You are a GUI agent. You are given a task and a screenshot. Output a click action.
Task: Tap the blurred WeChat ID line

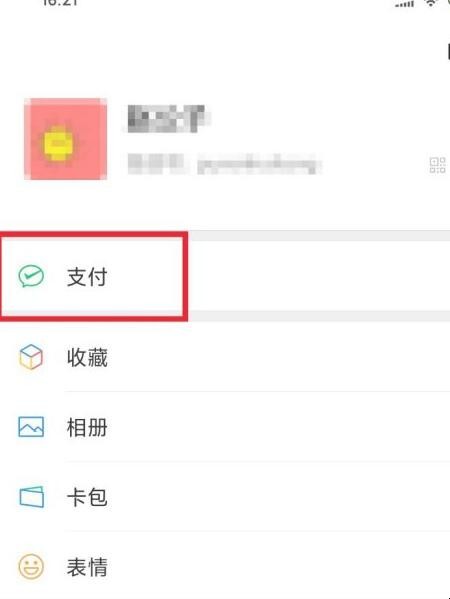click(224, 165)
